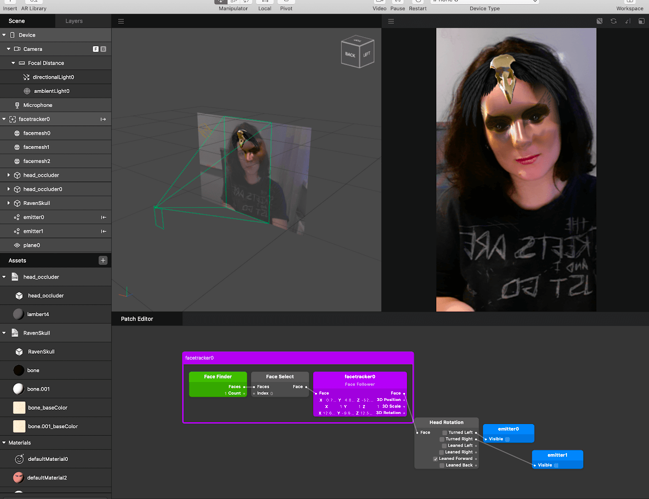Select the facemesh0 object
Image resolution: width=649 pixels, height=499 pixels.
pos(55,133)
